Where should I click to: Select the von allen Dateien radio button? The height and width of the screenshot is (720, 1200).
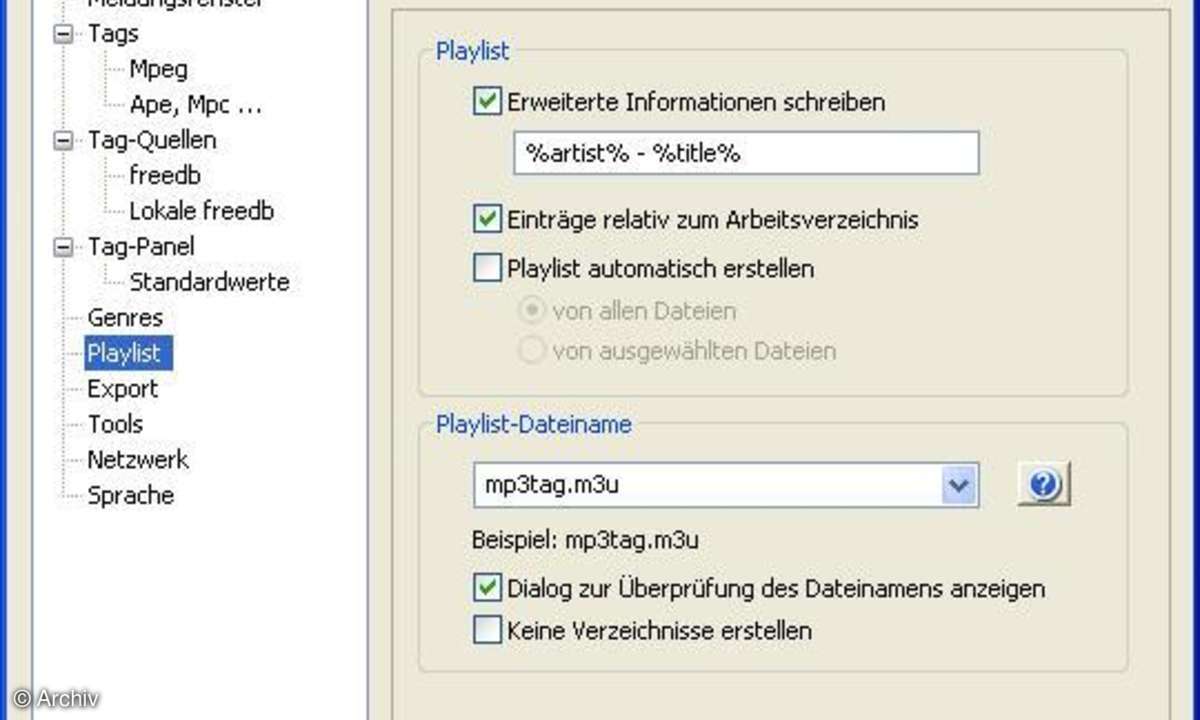click(x=533, y=311)
